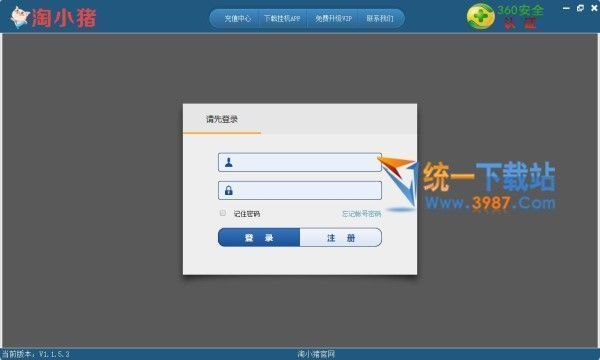This screenshot has height=360, width=600.
Task: Open 联系我们 in the top navigation
Action: (x=380, y=18)
